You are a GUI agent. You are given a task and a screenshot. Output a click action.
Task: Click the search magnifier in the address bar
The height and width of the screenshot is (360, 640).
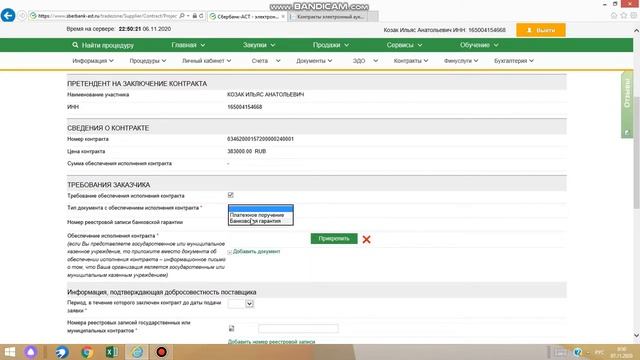(x=182, y=16)
